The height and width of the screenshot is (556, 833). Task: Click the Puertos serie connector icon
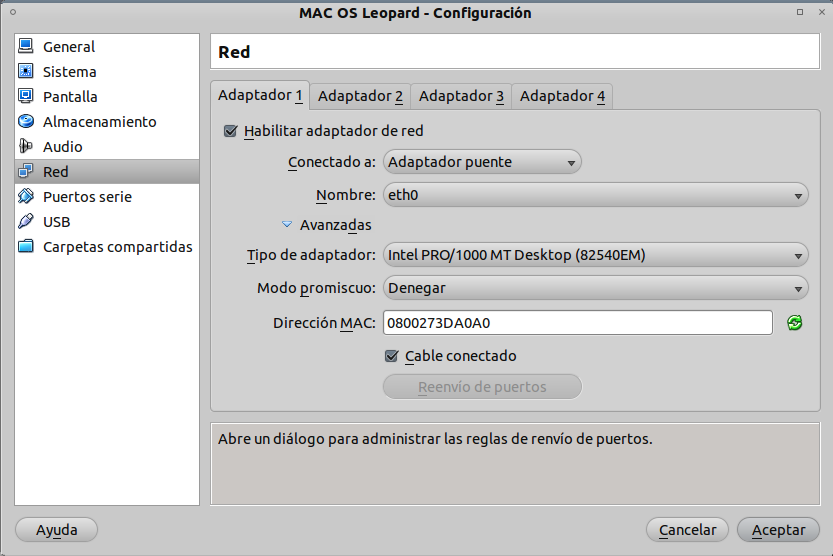pyautogui.click(x=26, y=196)
